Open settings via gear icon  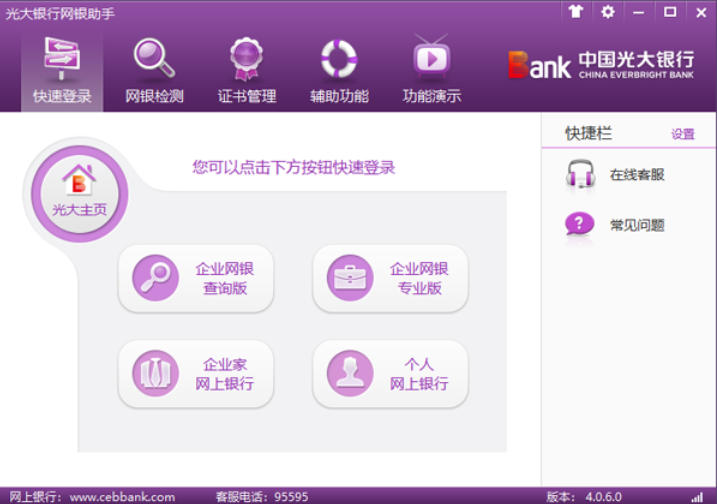pos(608,12)
